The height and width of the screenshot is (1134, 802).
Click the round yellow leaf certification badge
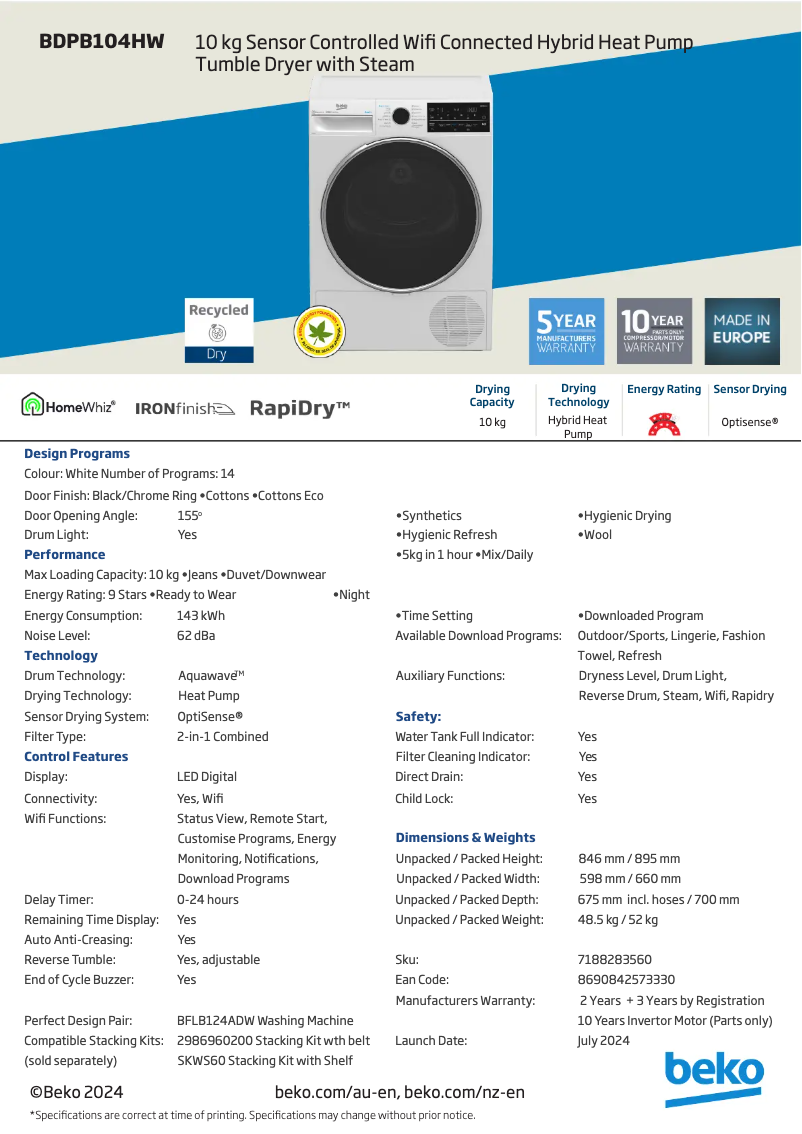[319, 332]
